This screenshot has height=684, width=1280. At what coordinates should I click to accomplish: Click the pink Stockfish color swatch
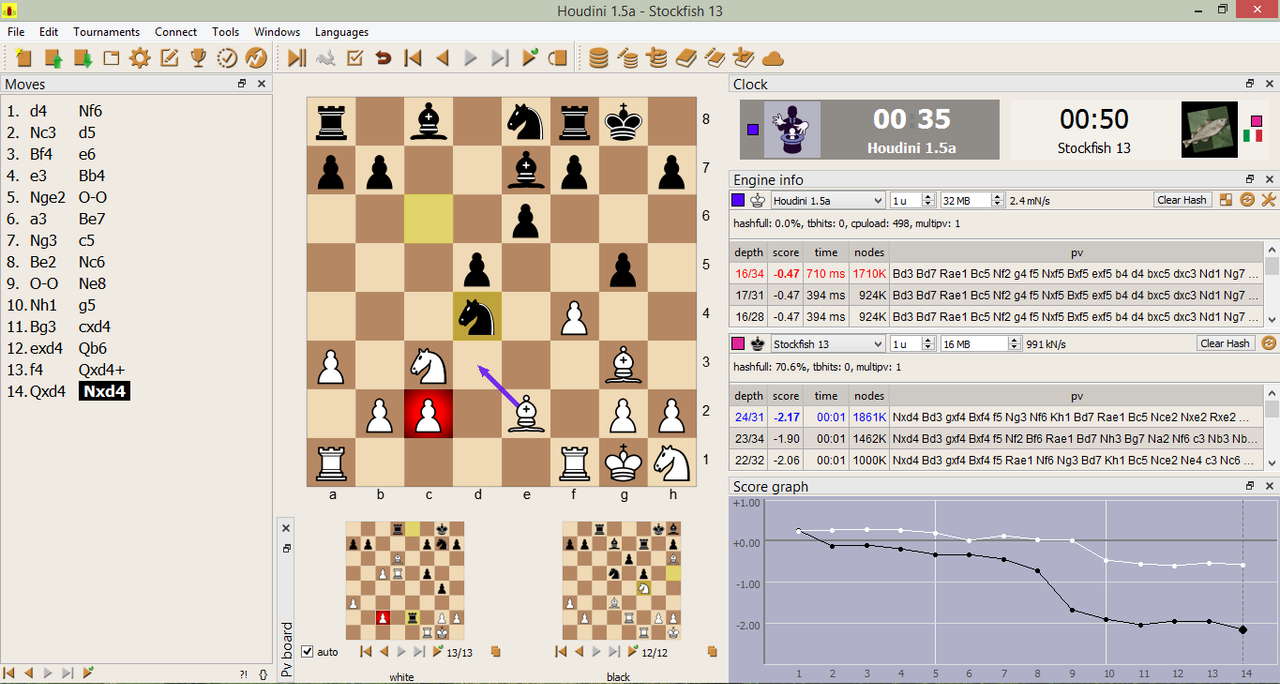pyautogui.click(x=739, y=343)
